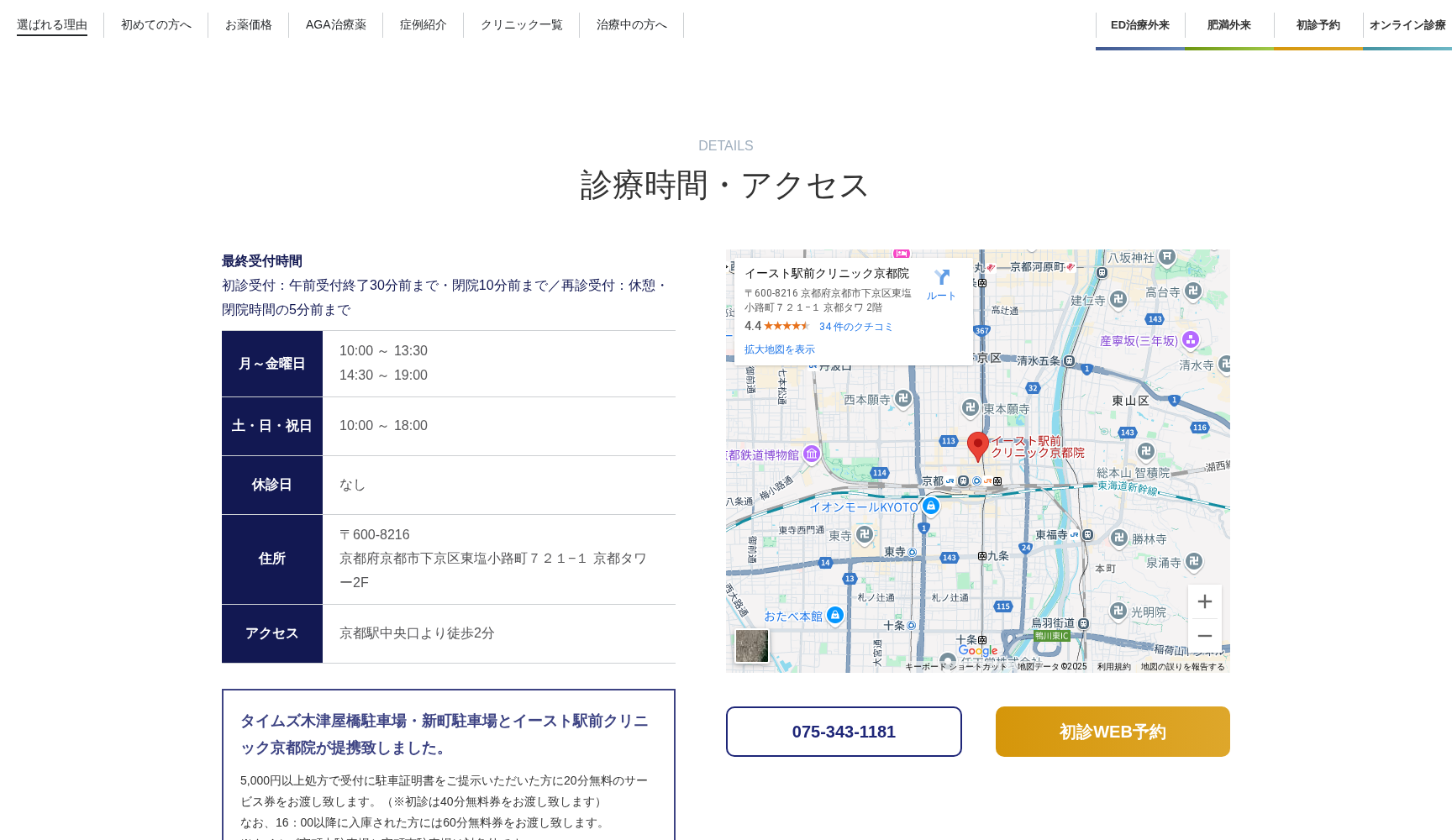Toggle satellite view via the map thumbnail
The width and height of the screenshot is (1452, 840).
tap(751, 645)
